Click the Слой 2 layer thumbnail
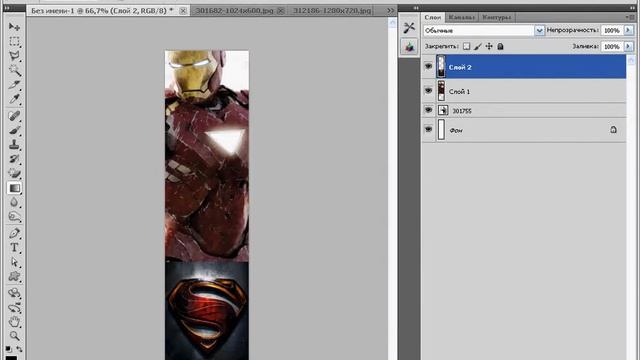The height and width of the screenshot is (360, 640). (441, 67)
